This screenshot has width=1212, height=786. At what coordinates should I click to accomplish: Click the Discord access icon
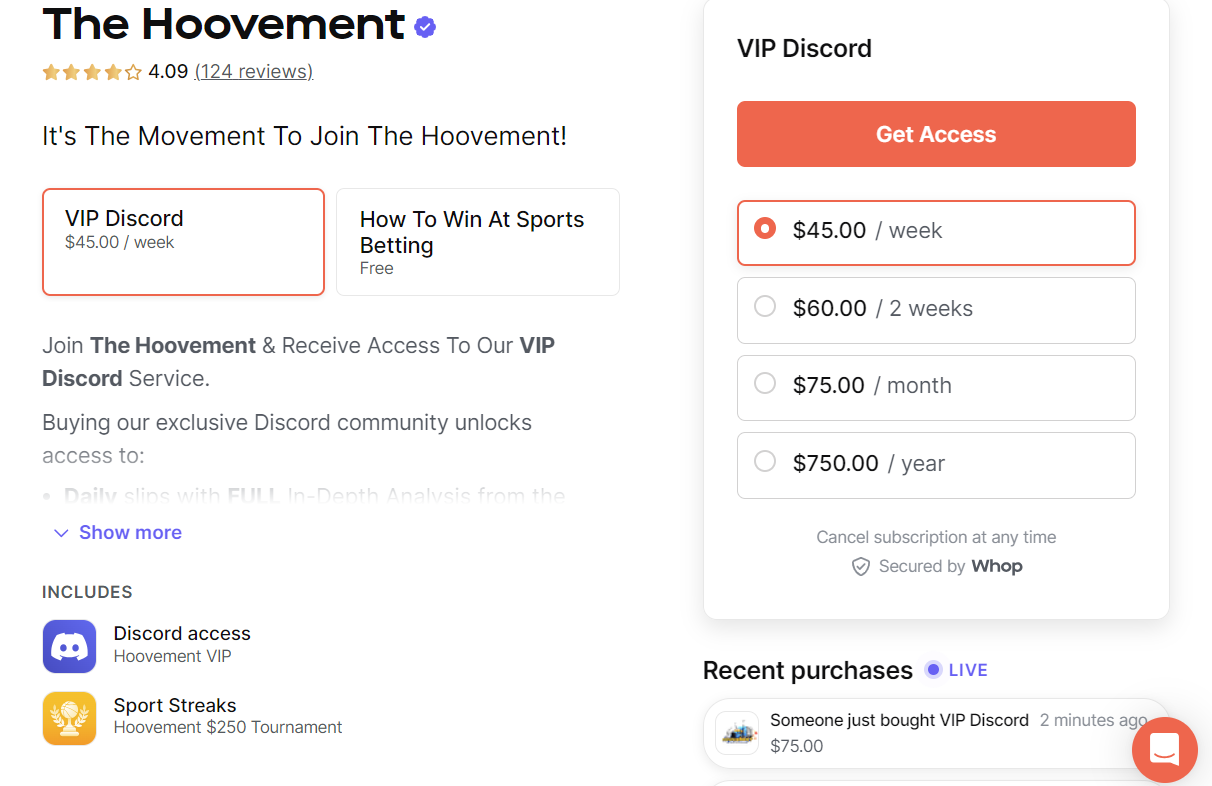(x=69, y=646)
